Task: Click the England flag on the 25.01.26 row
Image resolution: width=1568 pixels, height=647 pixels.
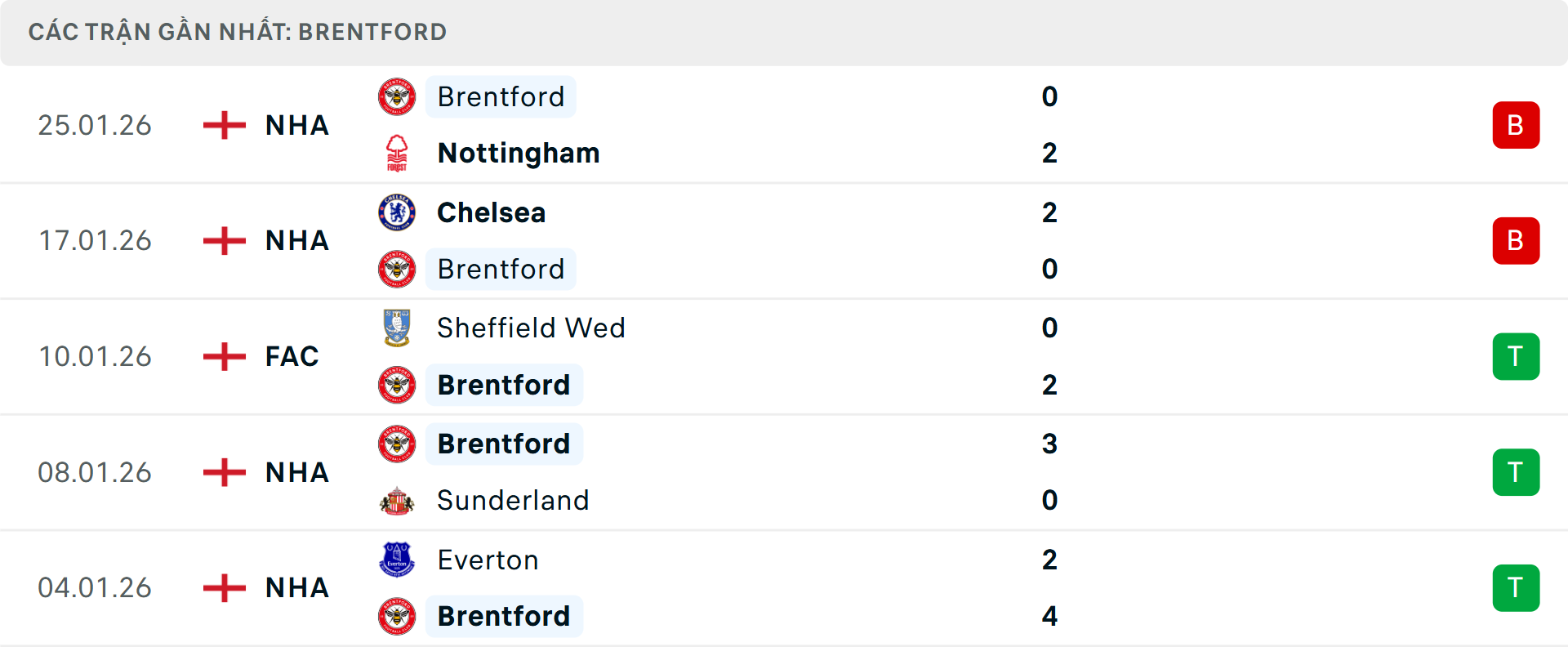Action: pyautogui.click(x=223, y=125)
